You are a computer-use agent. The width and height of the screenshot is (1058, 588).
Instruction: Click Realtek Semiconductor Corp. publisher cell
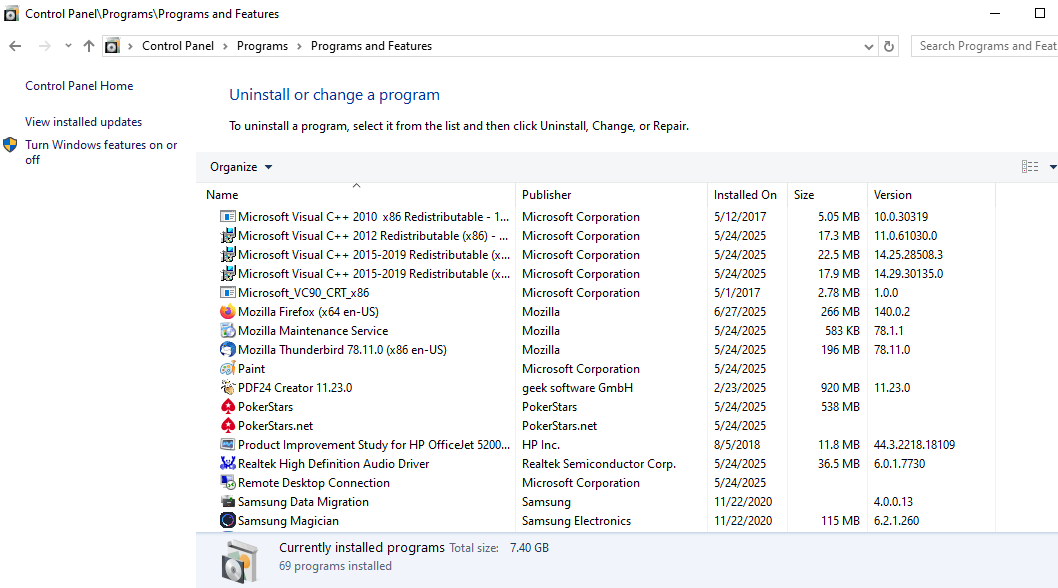598,464
